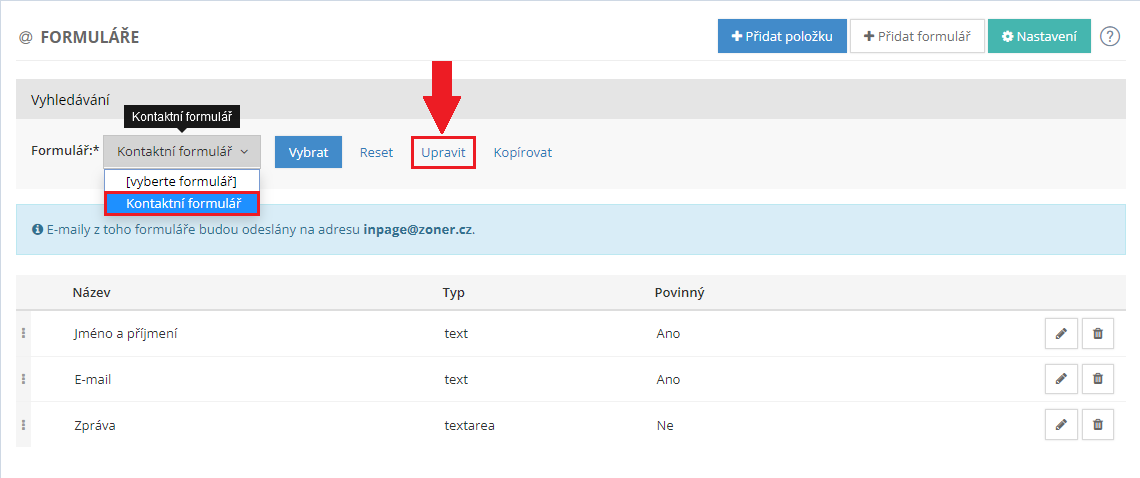Edit the Jméno a příjmení row pencil icon
This screenshot has width=1140, height=478.
pyautogui.click(x=1061, y=333)
